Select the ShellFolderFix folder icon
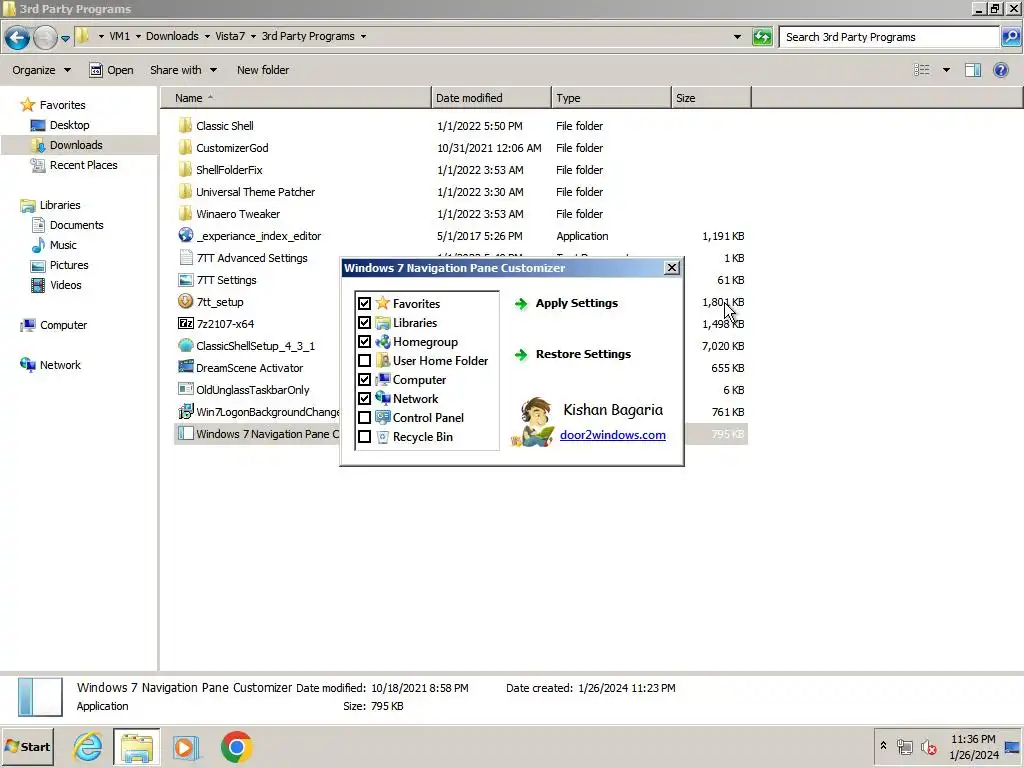The image size is (1024, 768). coord(185,170)
